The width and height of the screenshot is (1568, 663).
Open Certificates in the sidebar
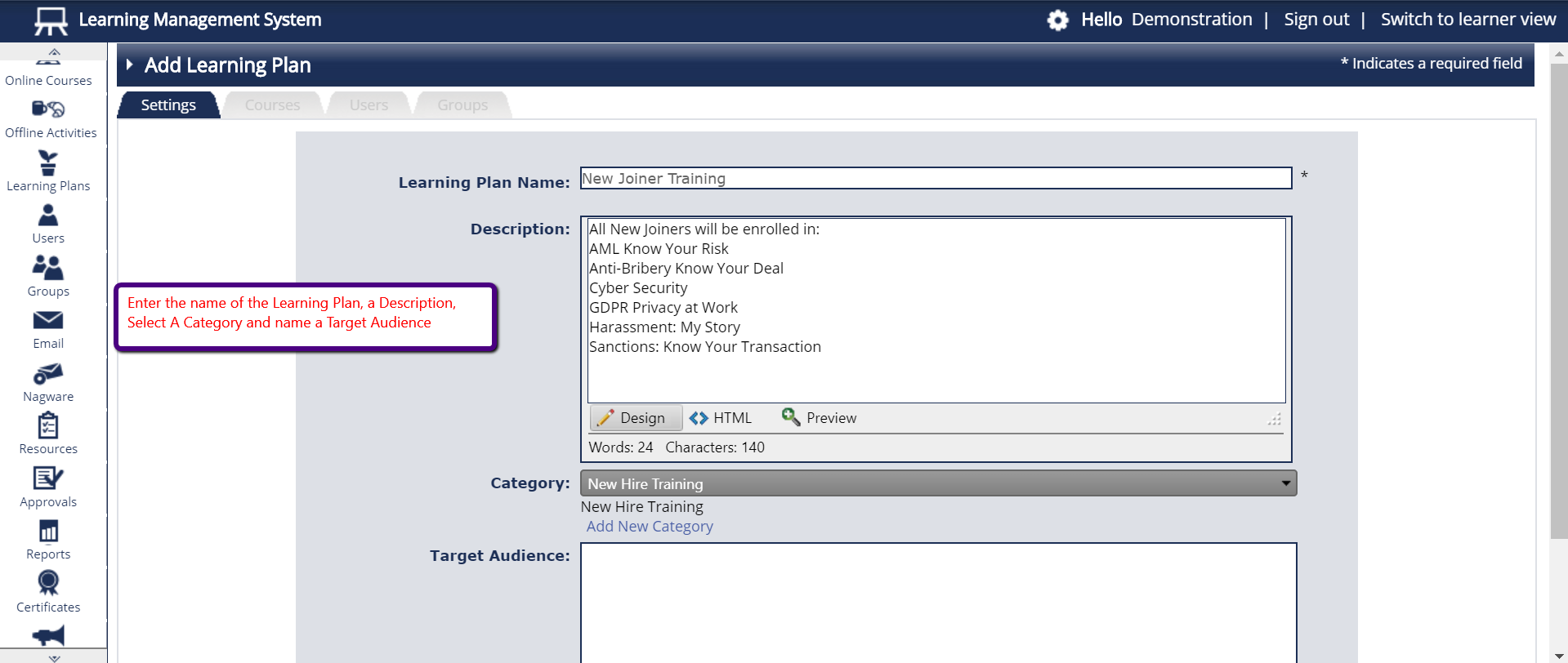click(48, 584)
